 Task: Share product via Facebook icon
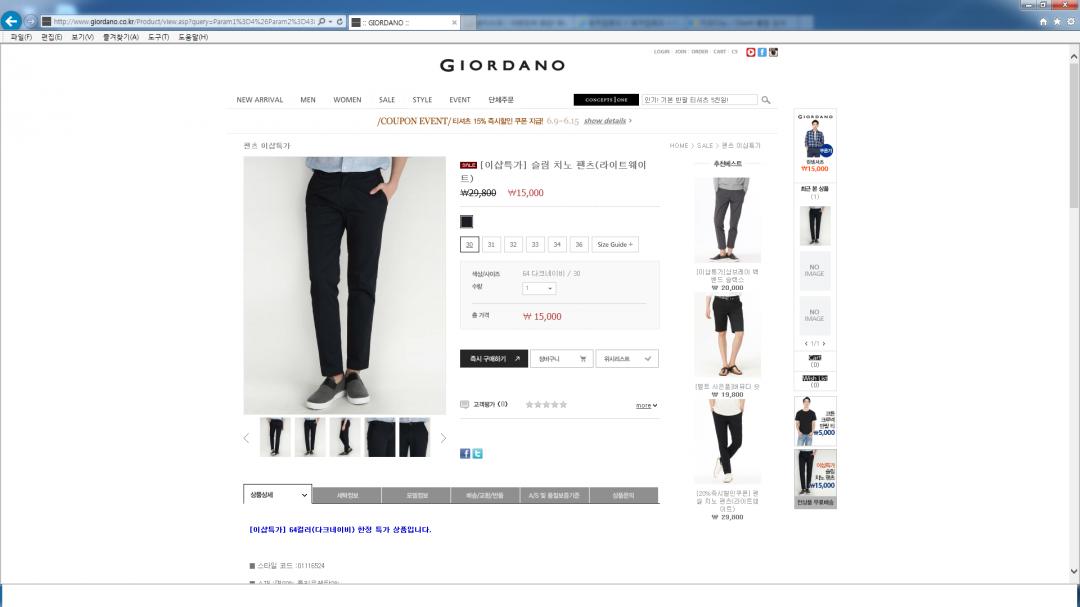[465, 453]
